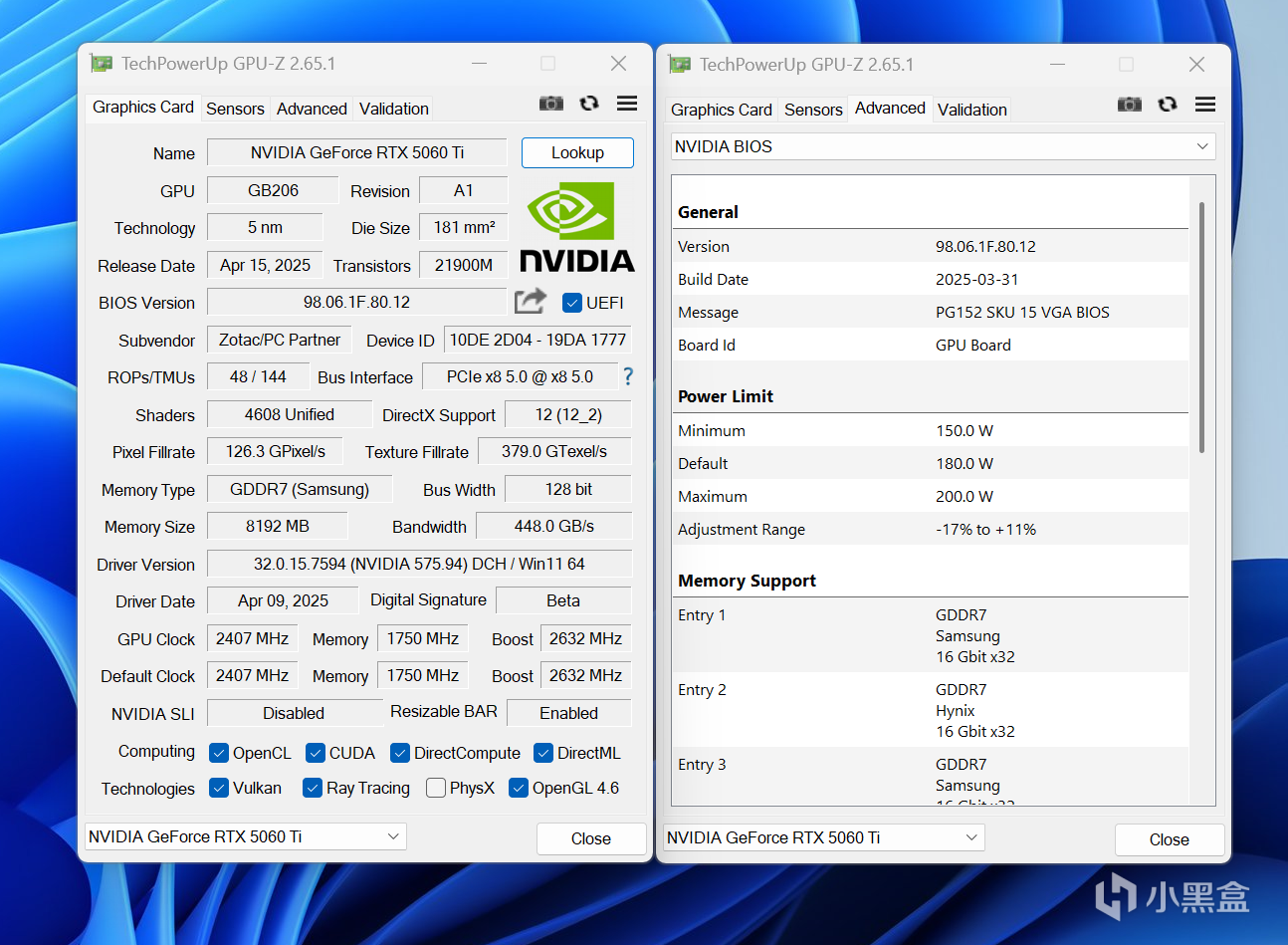
Task: Open GPU selector dropdown in left window
Action: pyautogui.click(x=246, y=836)
